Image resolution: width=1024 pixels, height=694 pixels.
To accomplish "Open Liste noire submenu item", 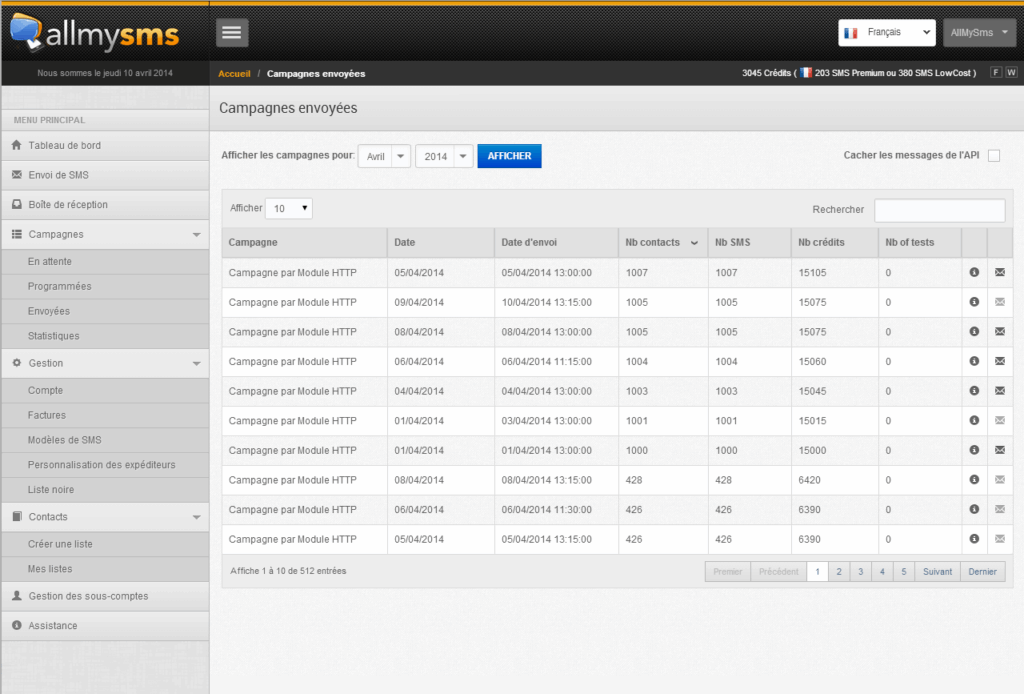I will tap(105, 489).
